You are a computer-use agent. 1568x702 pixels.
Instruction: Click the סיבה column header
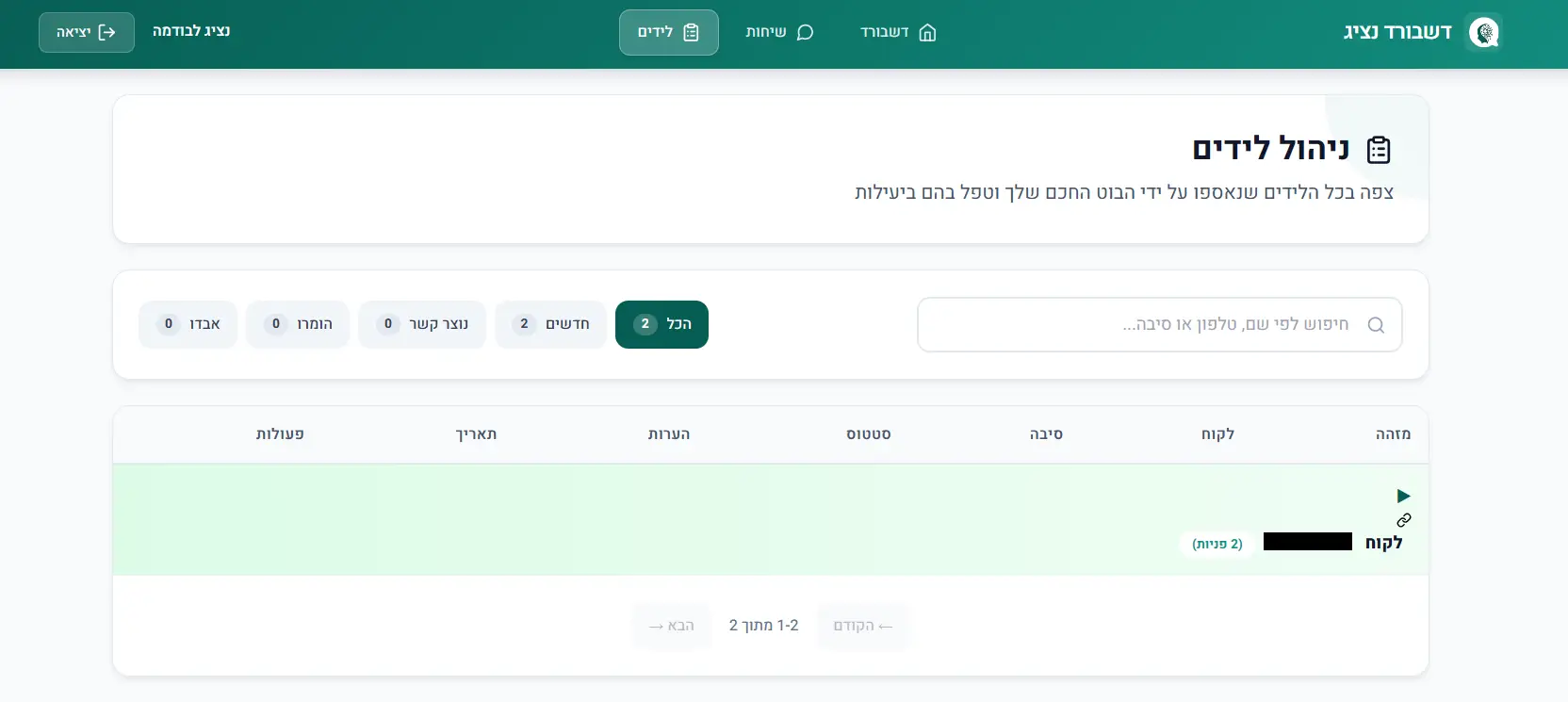1046,434
